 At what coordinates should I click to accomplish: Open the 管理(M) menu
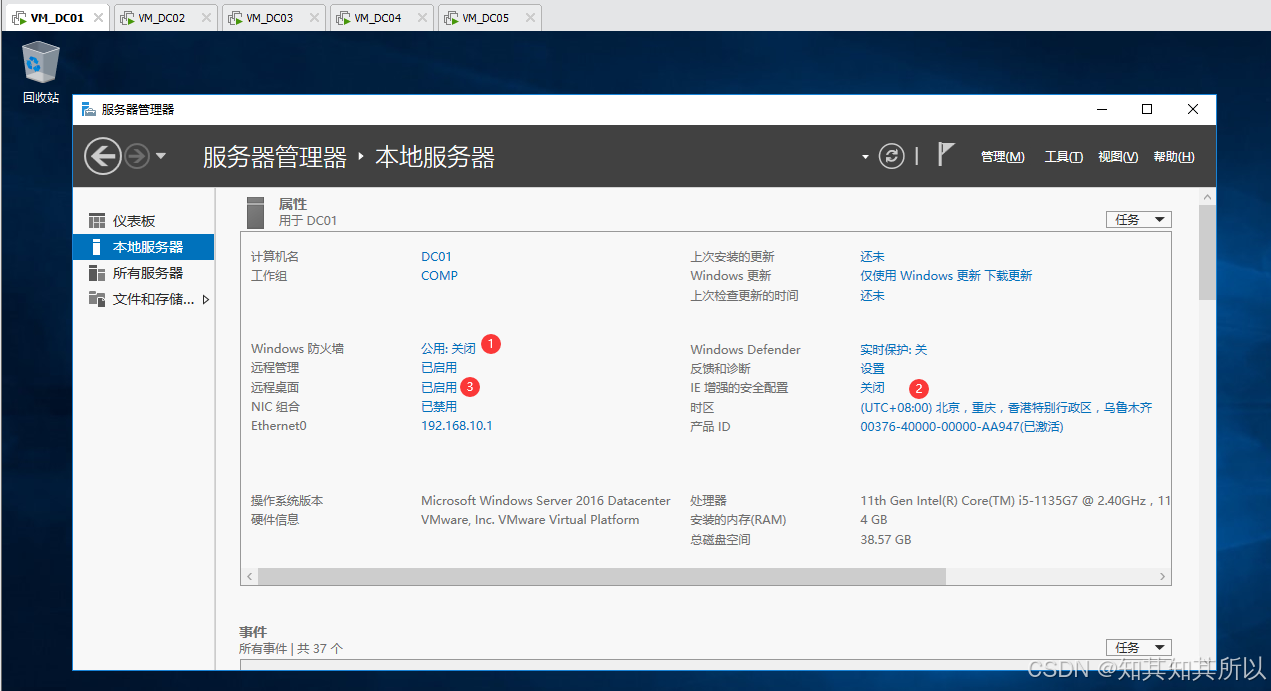tap(1002, 157)
